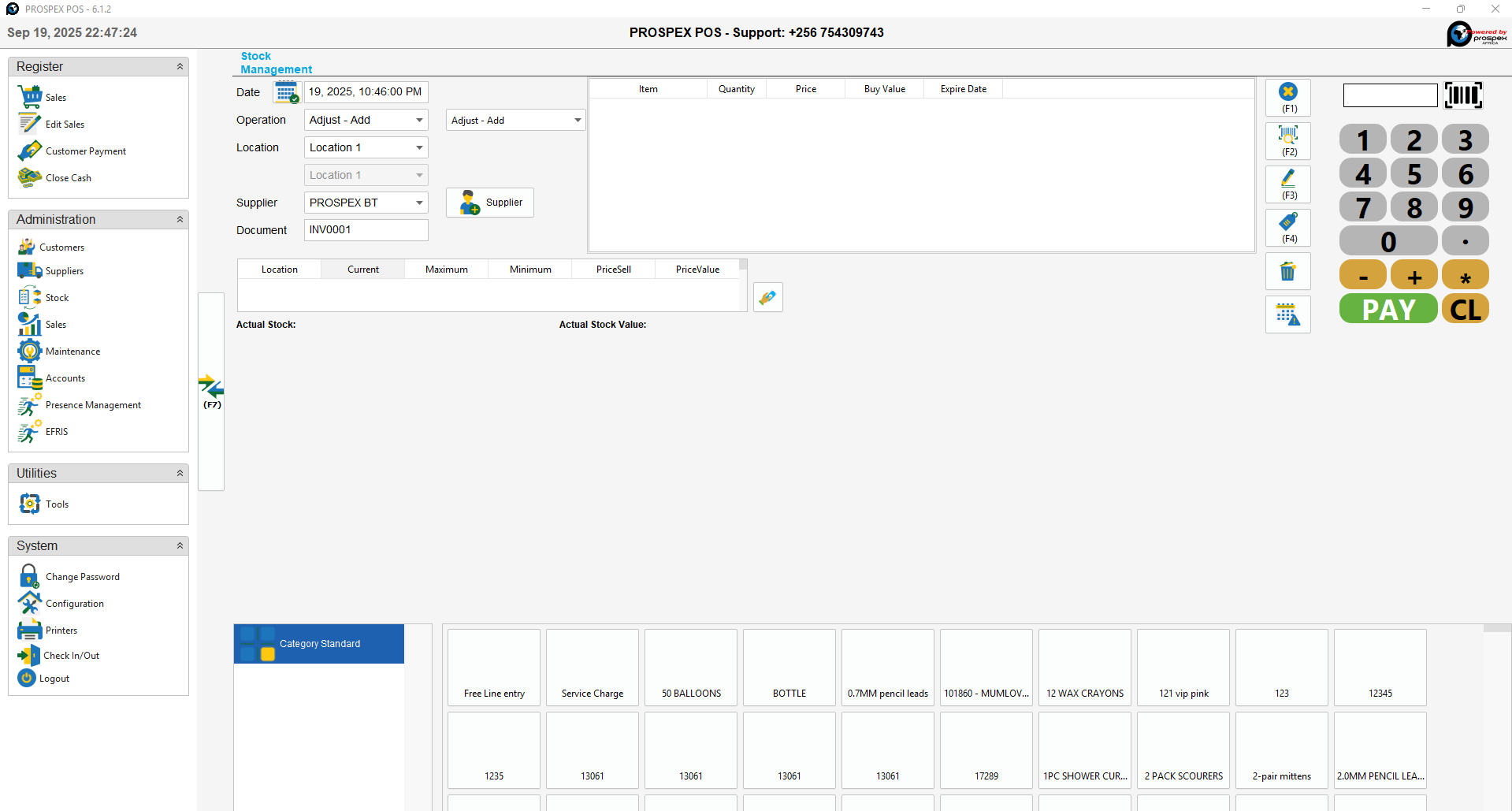
Task: Click the calendar date picker icon
Action: 286,92
